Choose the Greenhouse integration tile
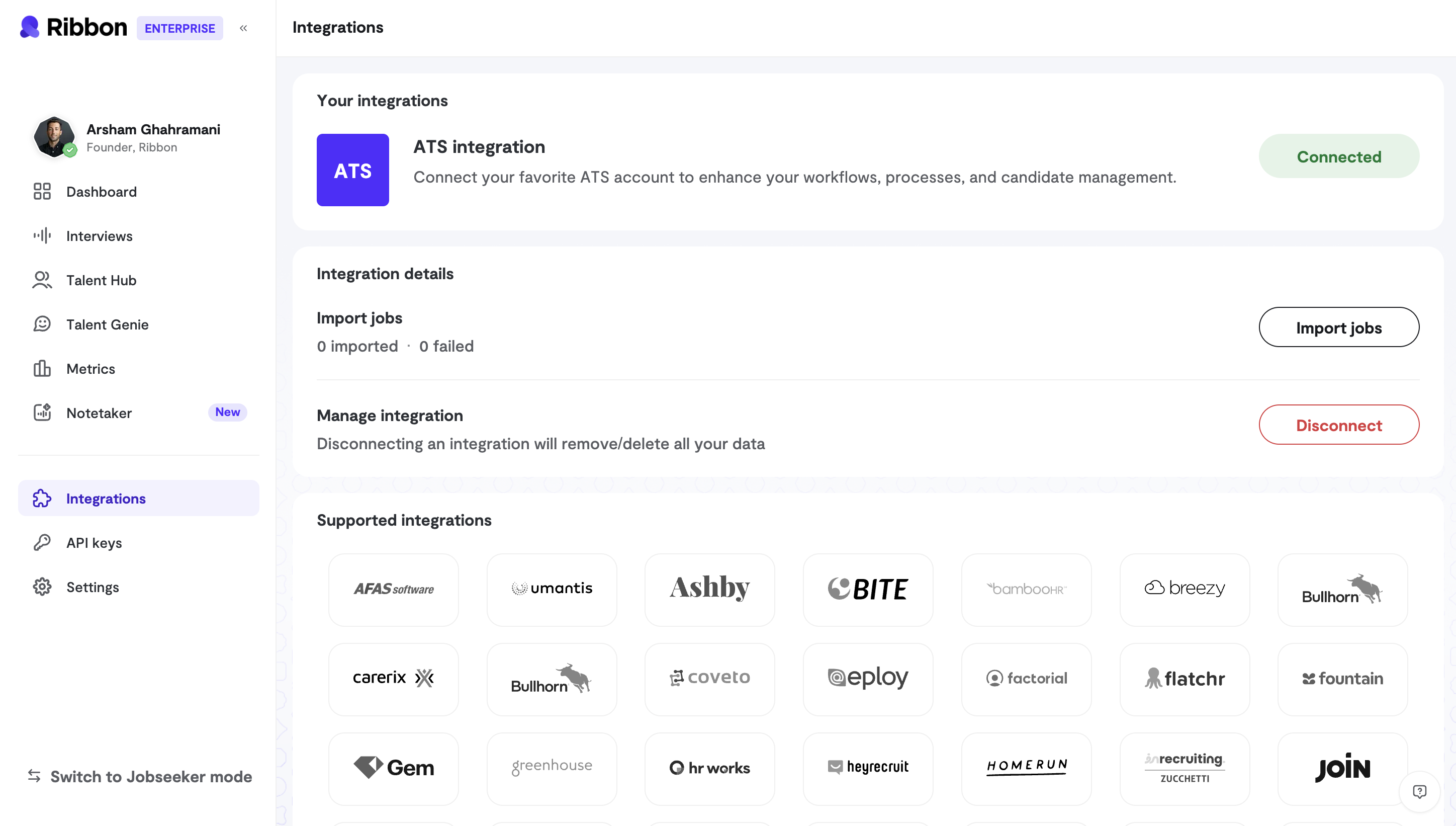 point(551,768)
